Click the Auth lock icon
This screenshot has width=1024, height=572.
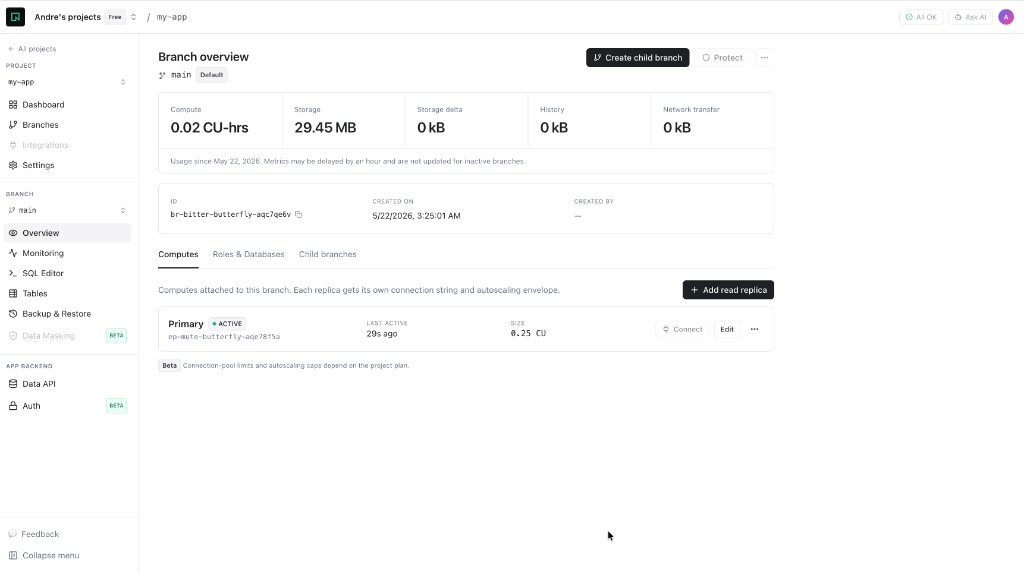[13, 405]
